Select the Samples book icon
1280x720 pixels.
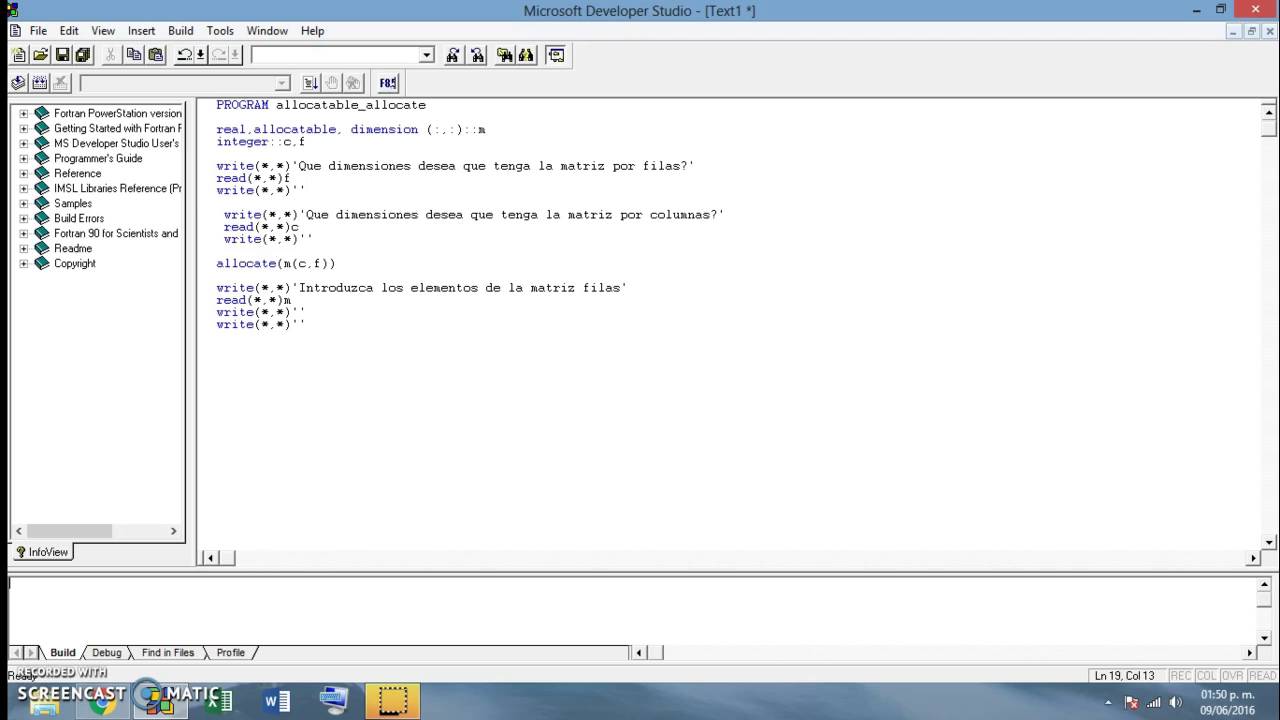pyautogui.click(x=41, y=203)
